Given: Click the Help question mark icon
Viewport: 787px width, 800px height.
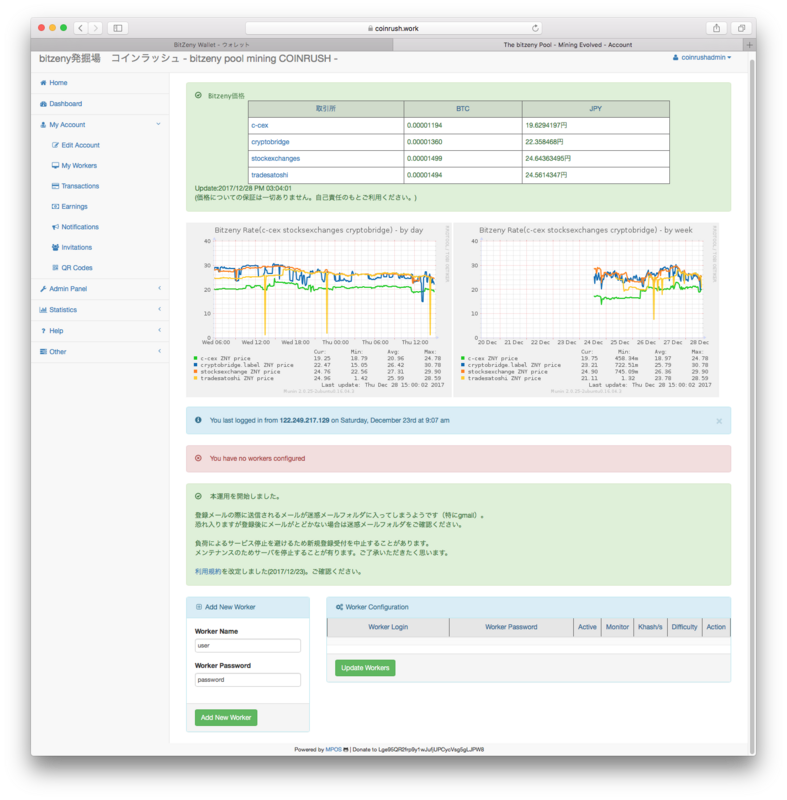Looking at the screenshot, I should pos(43,331).
